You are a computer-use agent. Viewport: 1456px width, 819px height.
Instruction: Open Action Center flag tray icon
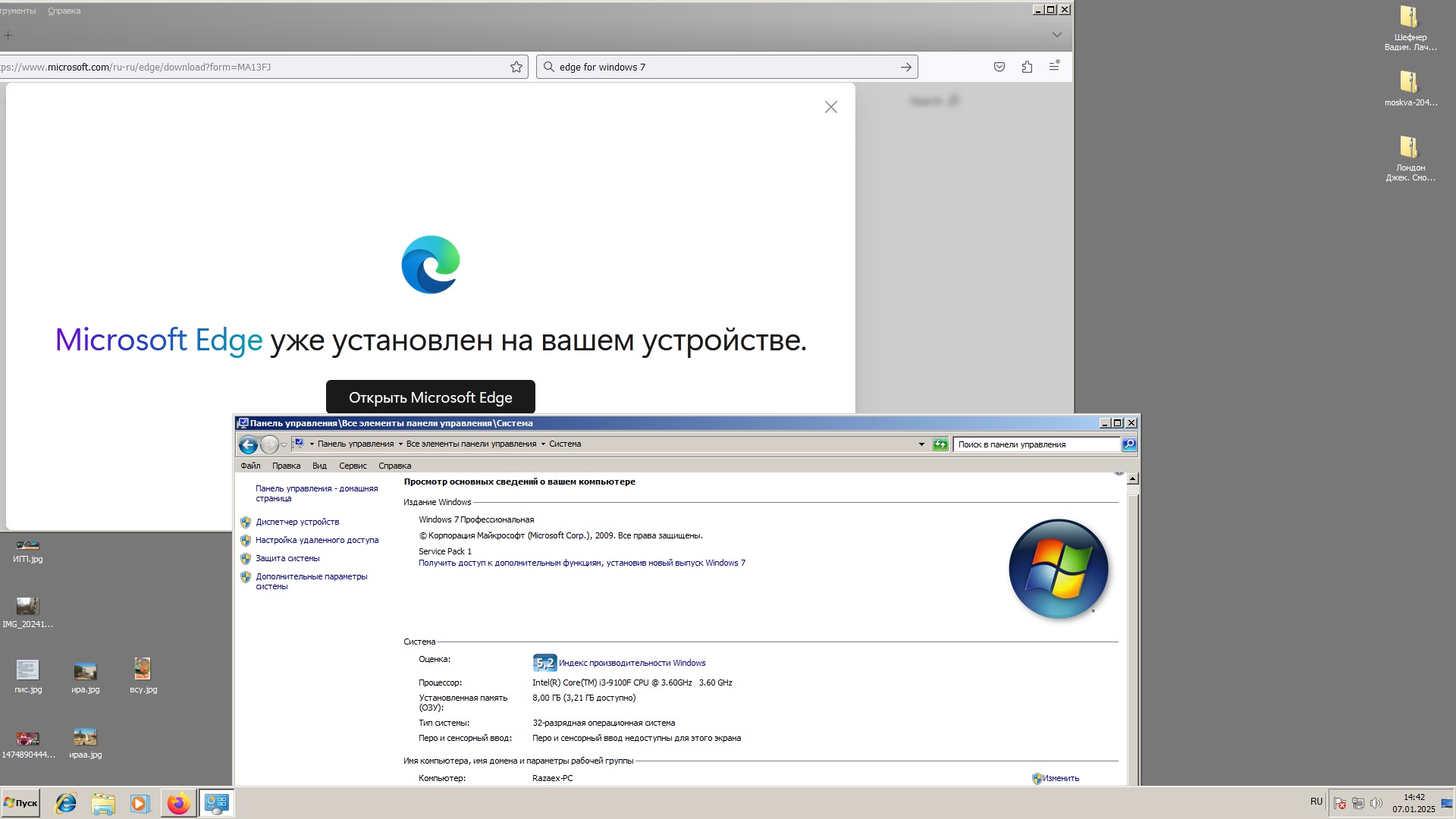1340,803
